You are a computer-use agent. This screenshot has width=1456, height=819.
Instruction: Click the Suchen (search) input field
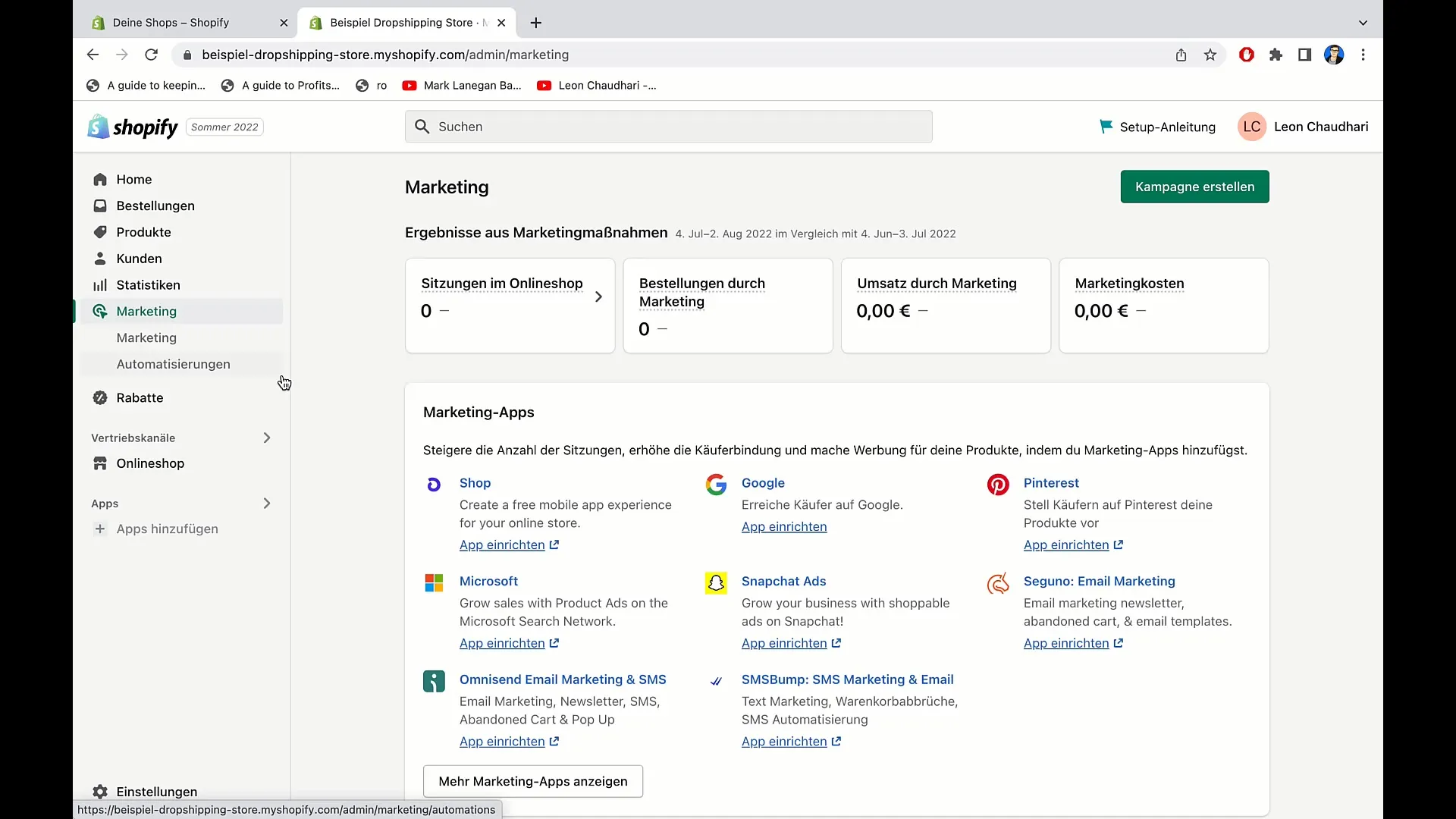(668, 126)
